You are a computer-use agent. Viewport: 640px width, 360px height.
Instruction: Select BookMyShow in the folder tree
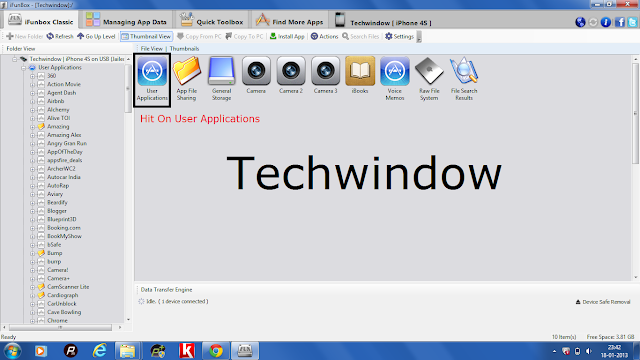point(64,236)
